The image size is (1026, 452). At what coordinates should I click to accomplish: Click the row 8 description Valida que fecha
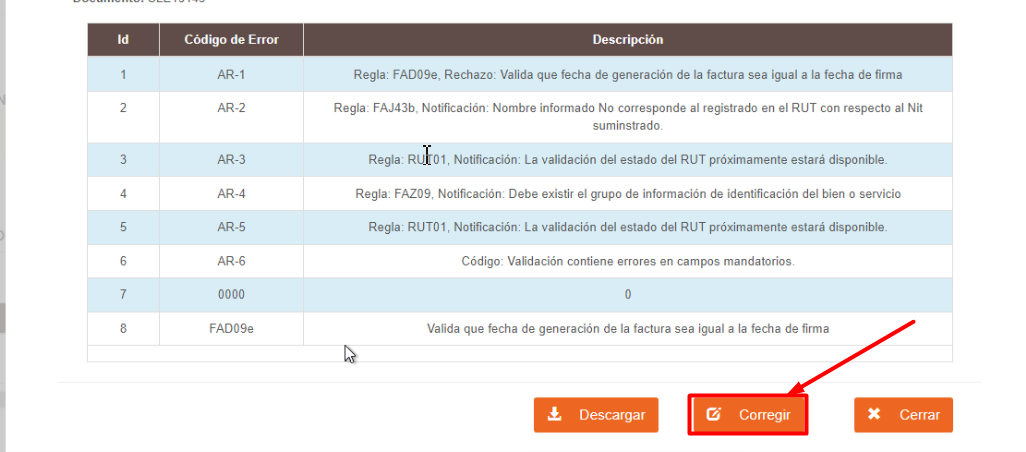point(628,329)
